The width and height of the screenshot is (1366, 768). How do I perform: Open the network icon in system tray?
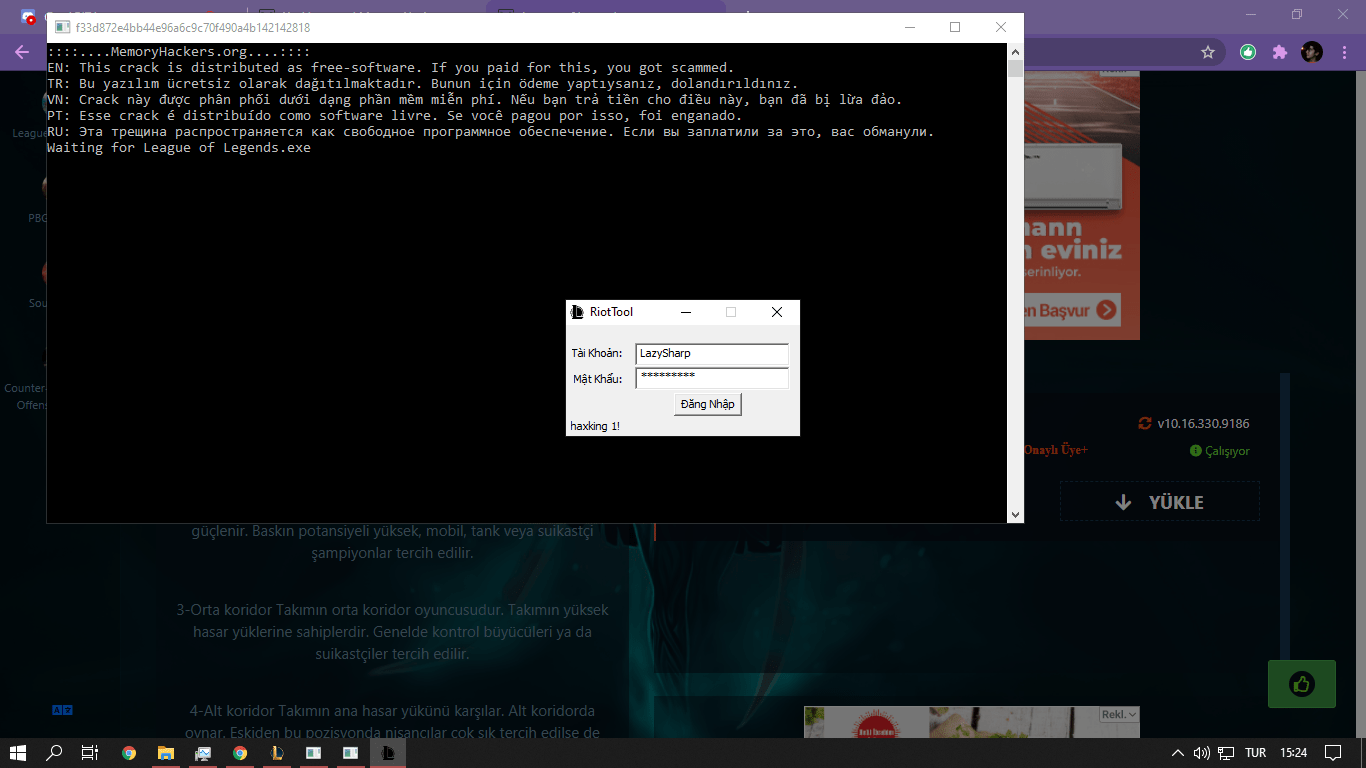pos(1225,753)
